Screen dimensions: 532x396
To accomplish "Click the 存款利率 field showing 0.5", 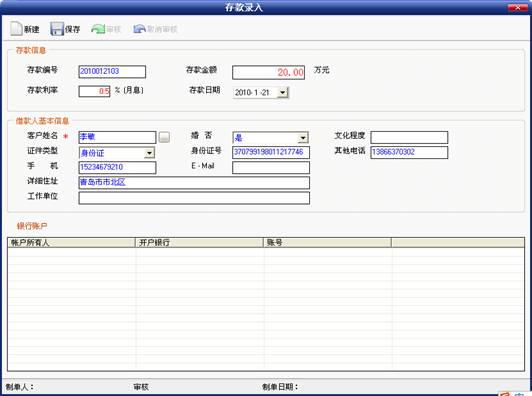I will [x=94, y=91].
